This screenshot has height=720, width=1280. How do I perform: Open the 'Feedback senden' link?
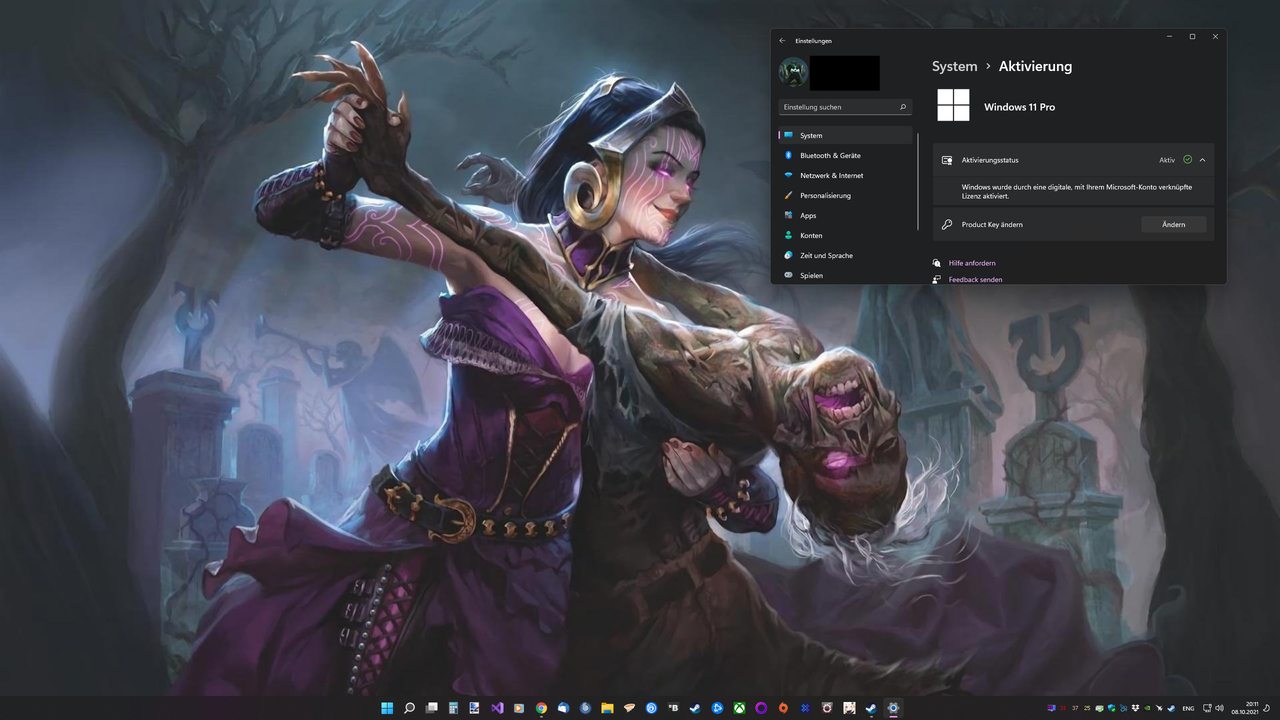point(975,280)
